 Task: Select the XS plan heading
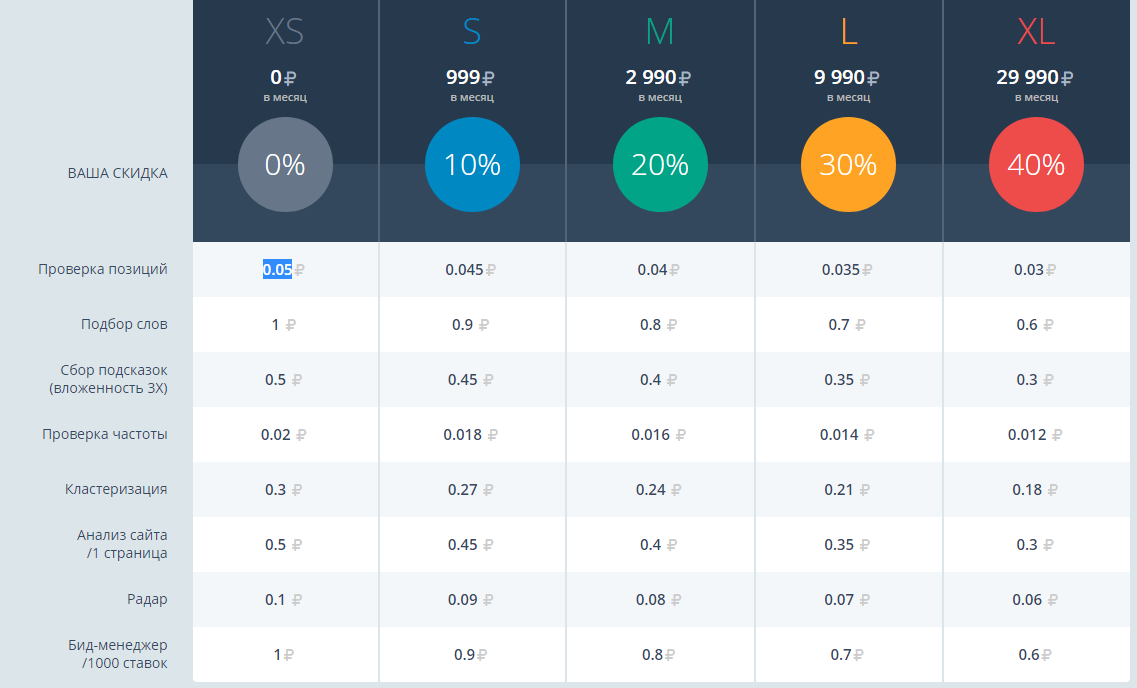pyautogui.click(x=285, y=33)
